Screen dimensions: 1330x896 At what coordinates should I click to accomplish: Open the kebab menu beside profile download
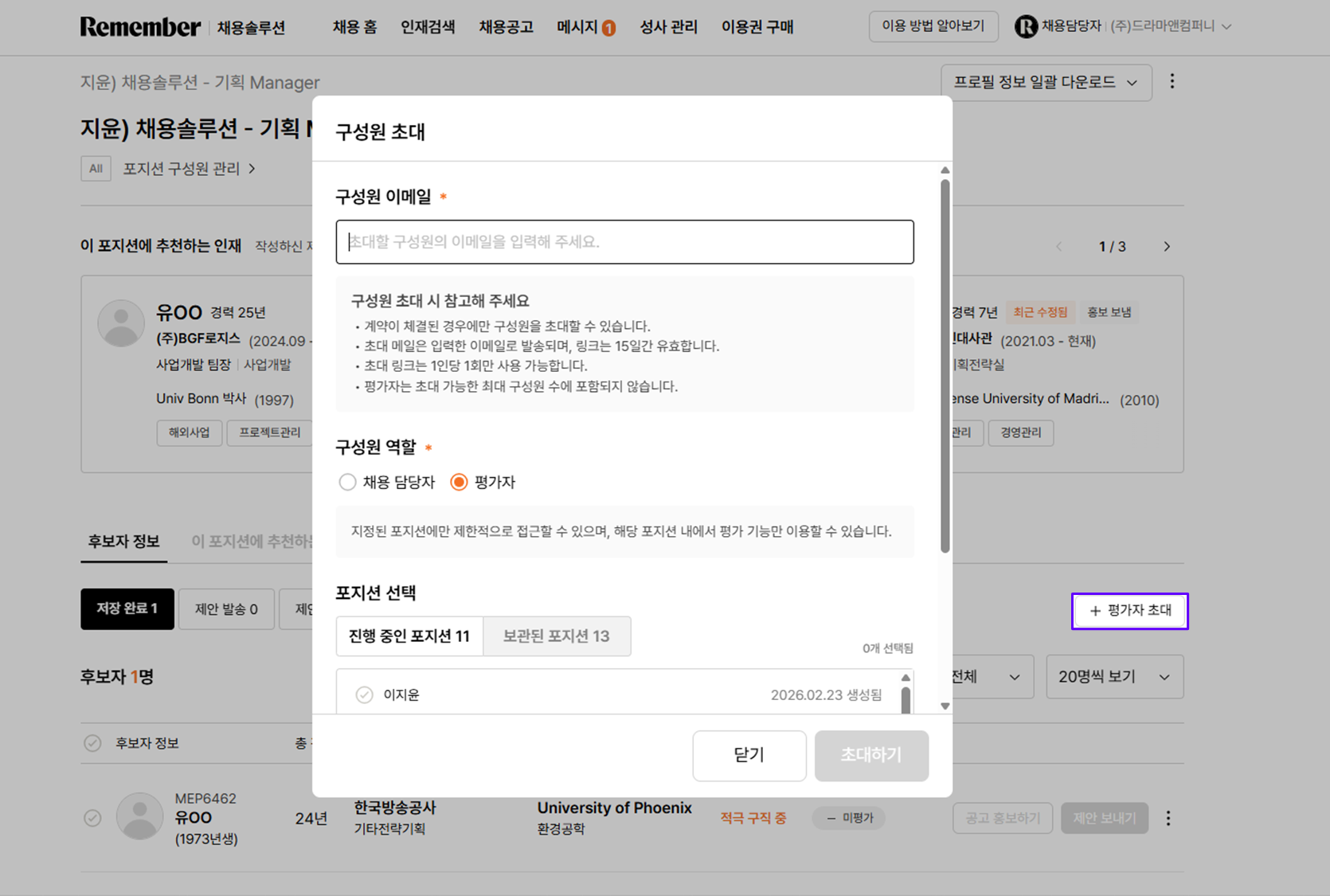tap(1172, 82)
